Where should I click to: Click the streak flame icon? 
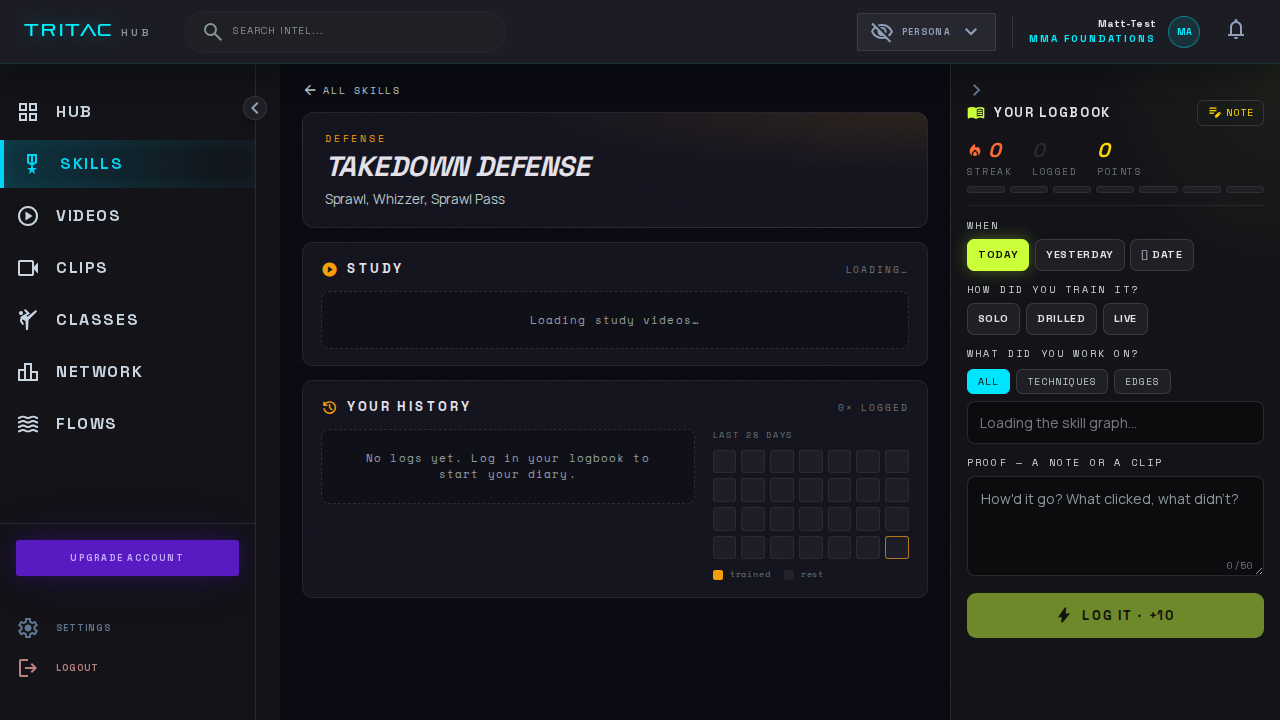coord(975,151)
